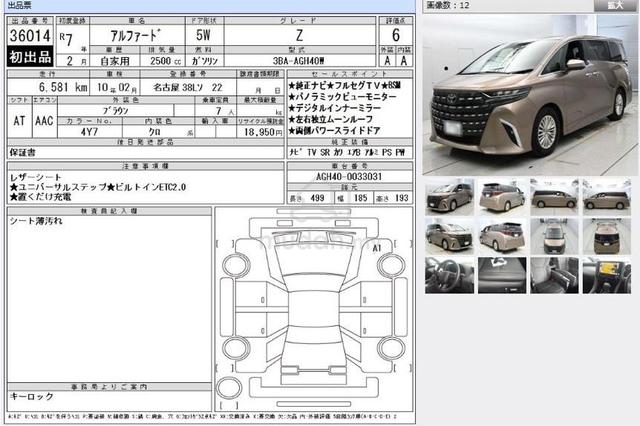Click the ★両側パワースライドドア line

[334, 131]
